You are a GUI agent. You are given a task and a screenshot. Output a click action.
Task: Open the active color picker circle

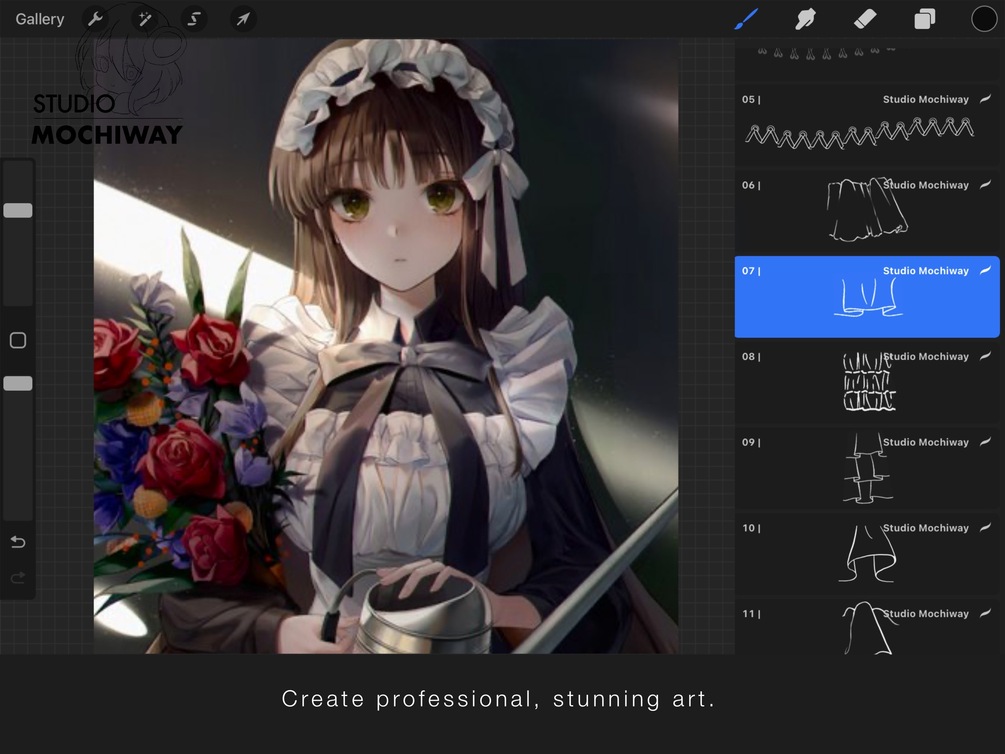pyautogui.click(x=984, y=19)
